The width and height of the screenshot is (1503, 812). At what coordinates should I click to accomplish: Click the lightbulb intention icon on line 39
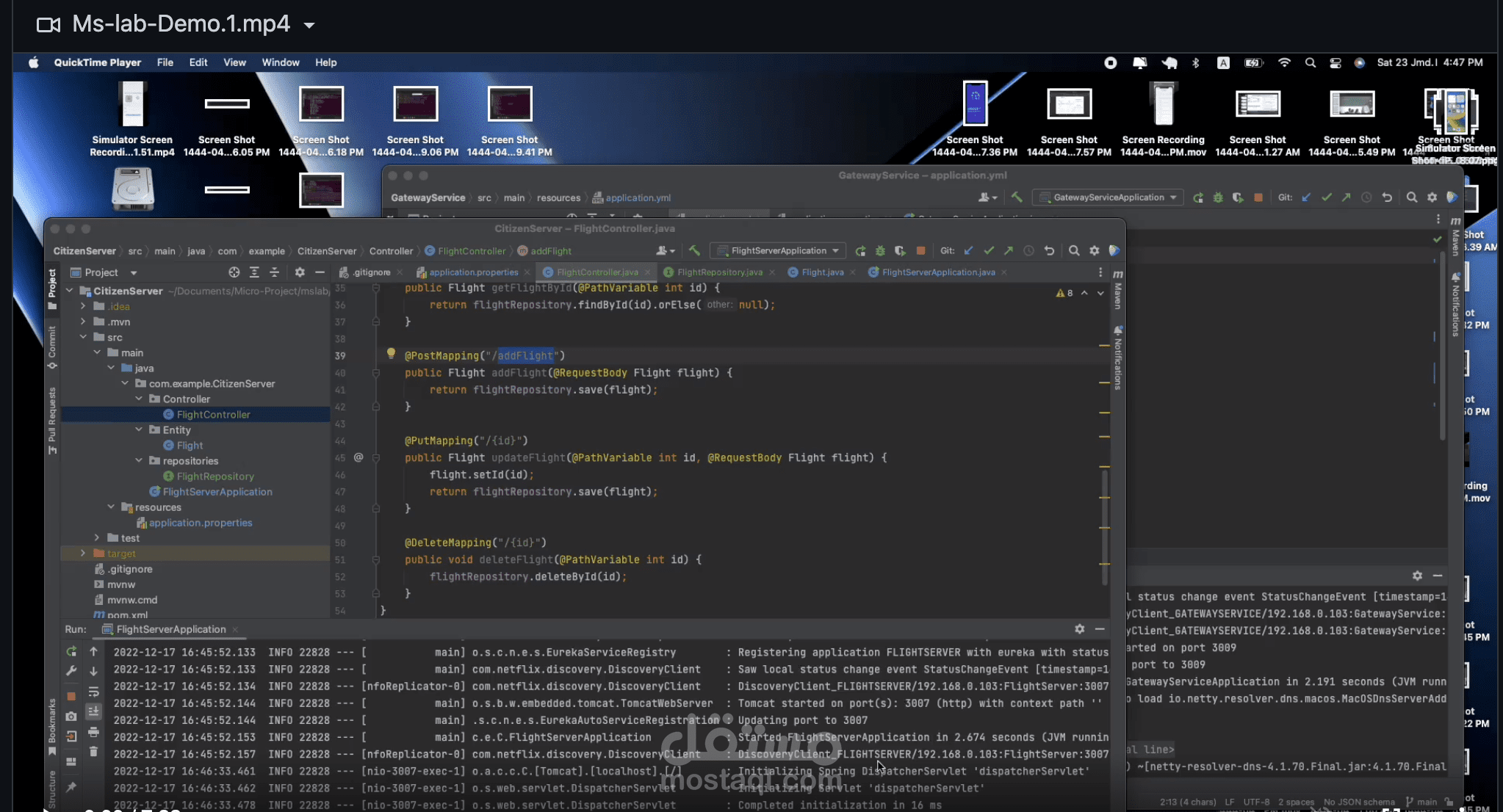point(392,354)
